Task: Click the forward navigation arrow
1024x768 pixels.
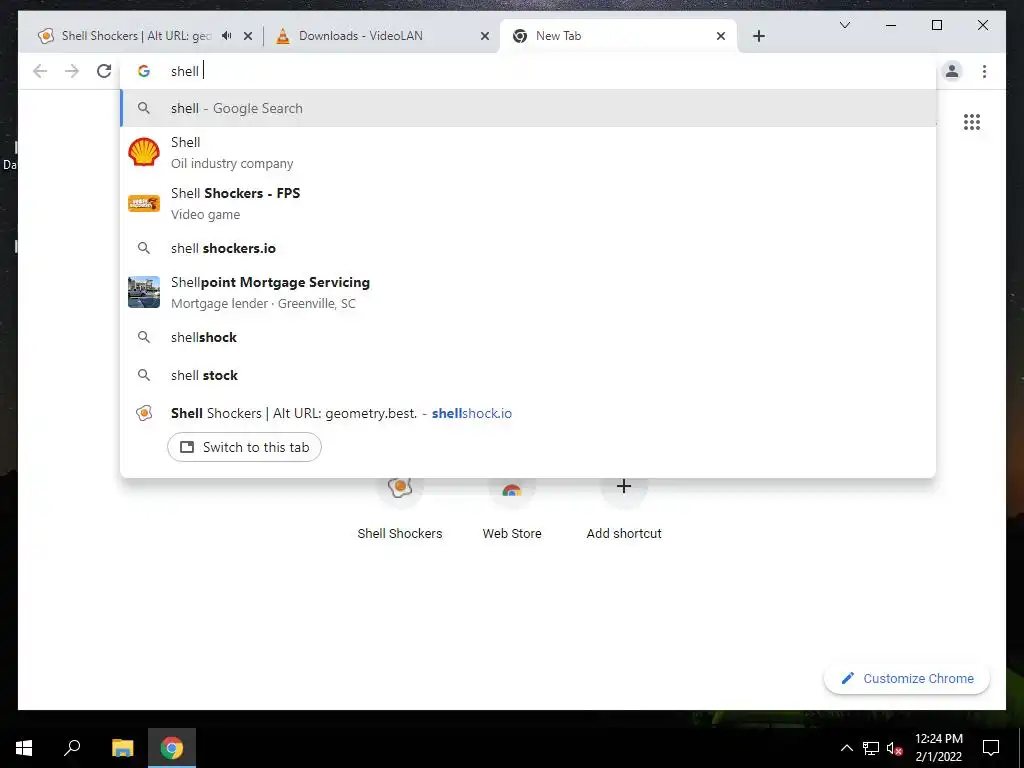Action: coord(72,71)
